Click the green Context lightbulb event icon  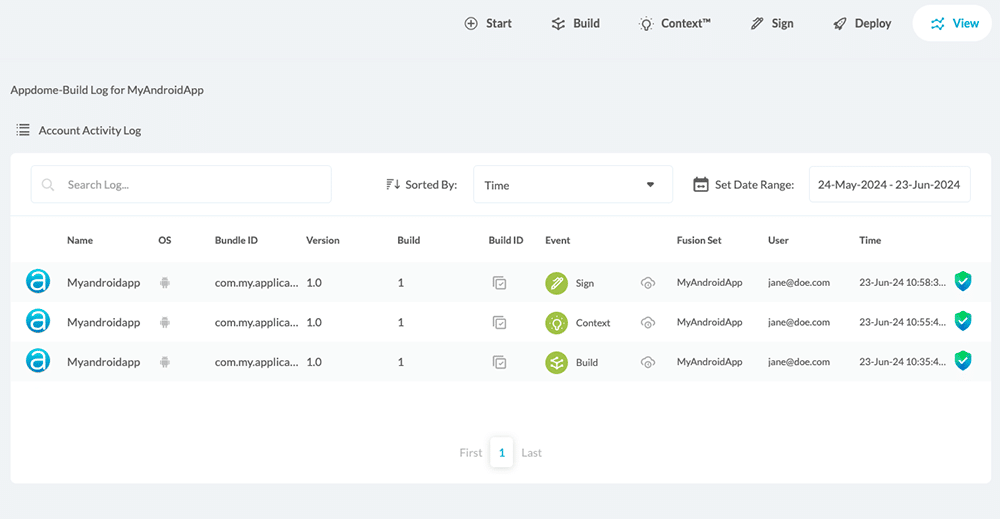point(557,323)
